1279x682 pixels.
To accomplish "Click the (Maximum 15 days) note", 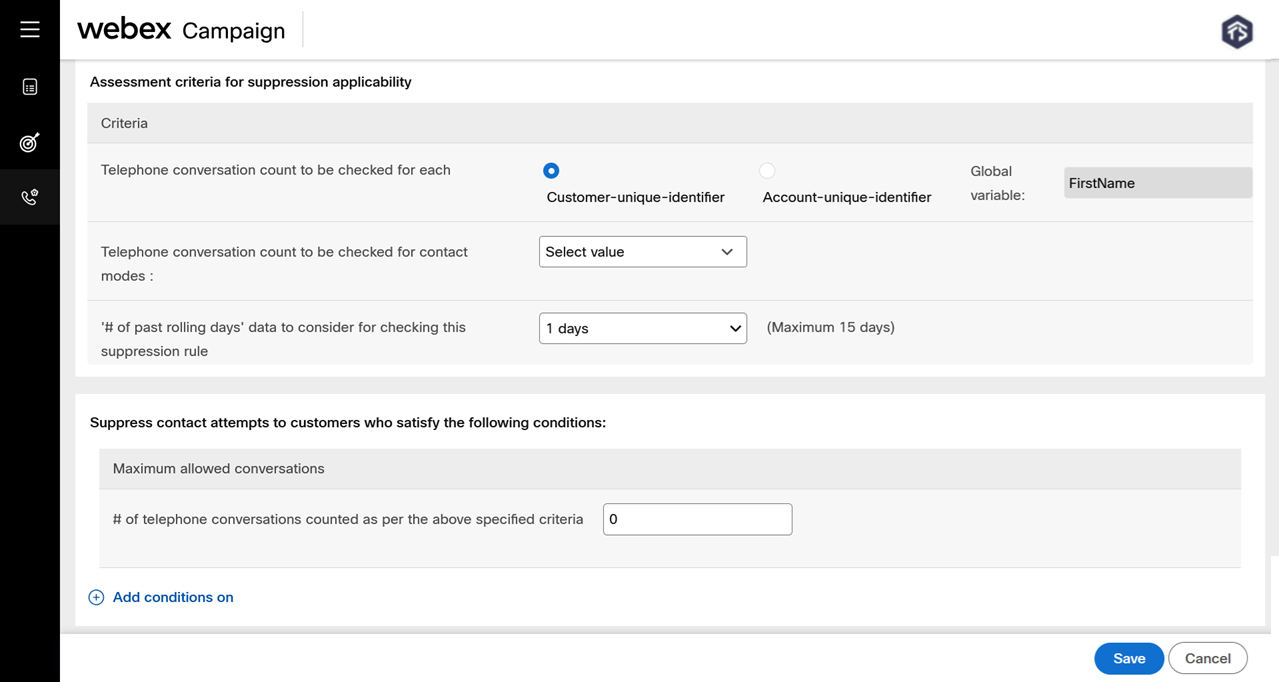I will (x=831, y=327).
